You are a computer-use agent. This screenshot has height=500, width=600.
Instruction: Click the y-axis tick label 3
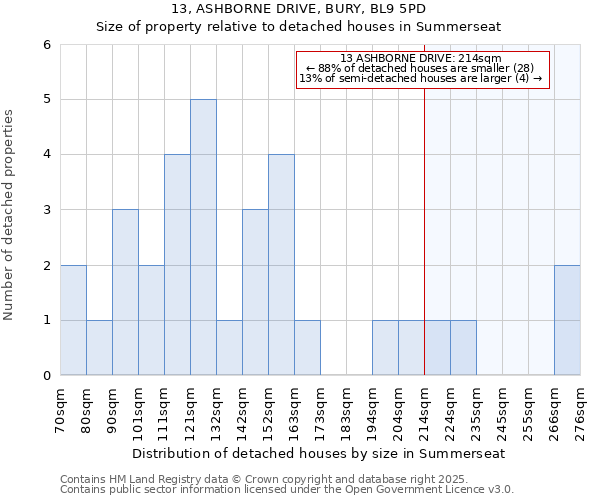coord(47,210)
